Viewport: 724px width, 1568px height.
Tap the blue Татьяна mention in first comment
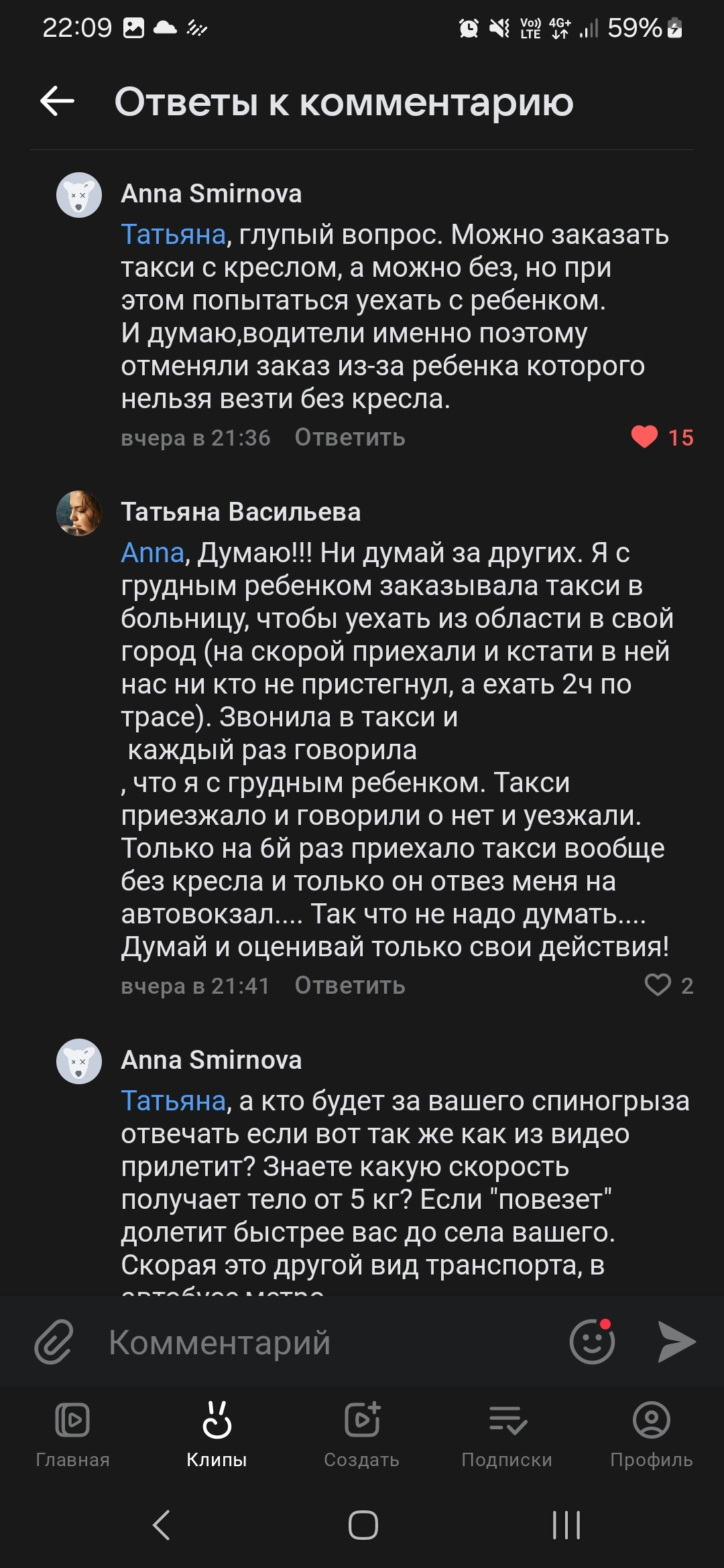173,235
